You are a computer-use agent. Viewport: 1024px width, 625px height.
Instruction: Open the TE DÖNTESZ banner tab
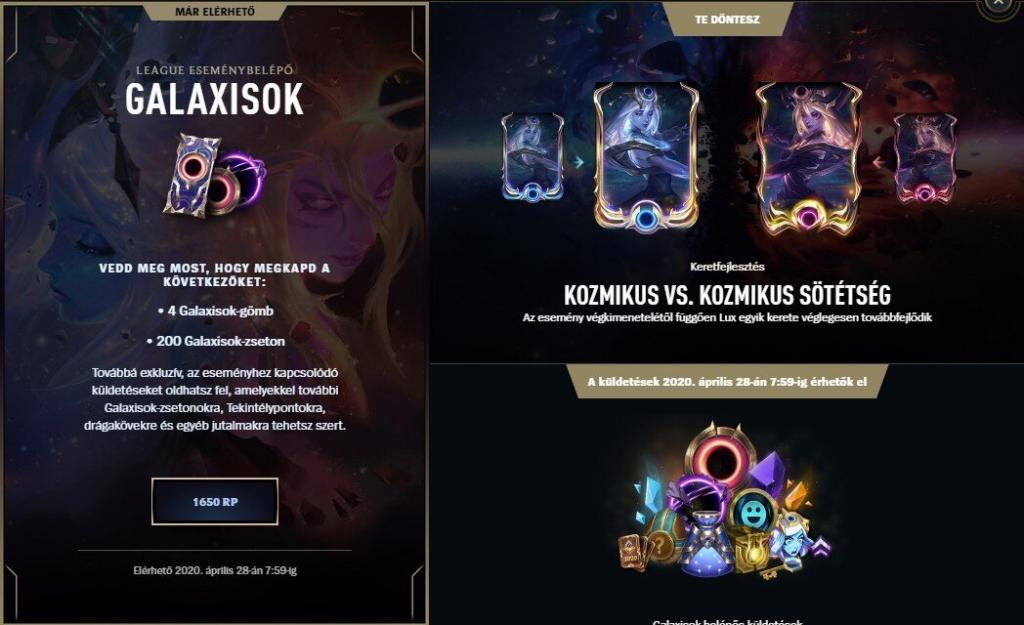[x=727, y=19]
